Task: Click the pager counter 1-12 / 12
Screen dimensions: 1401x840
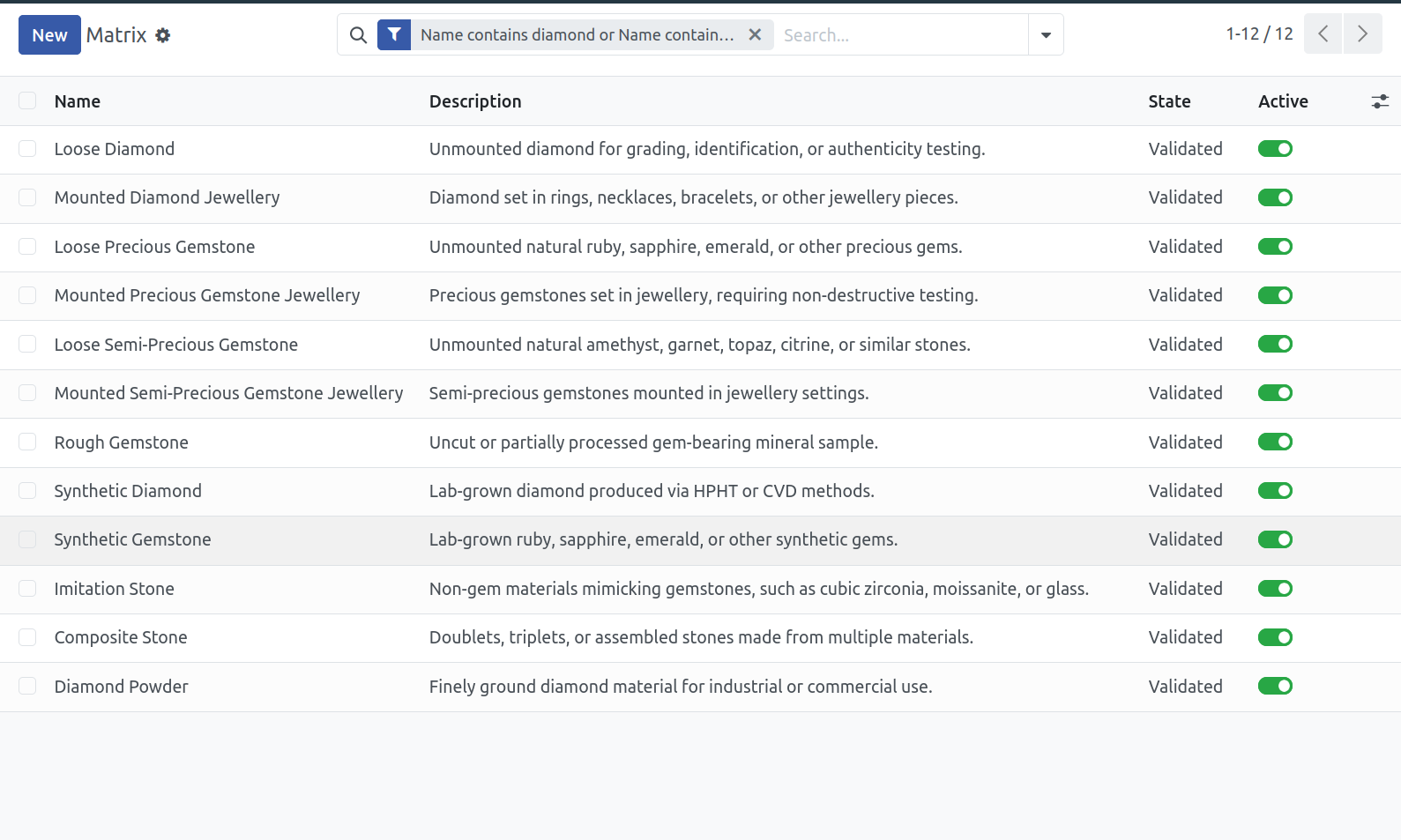Action: (1259, 34)
